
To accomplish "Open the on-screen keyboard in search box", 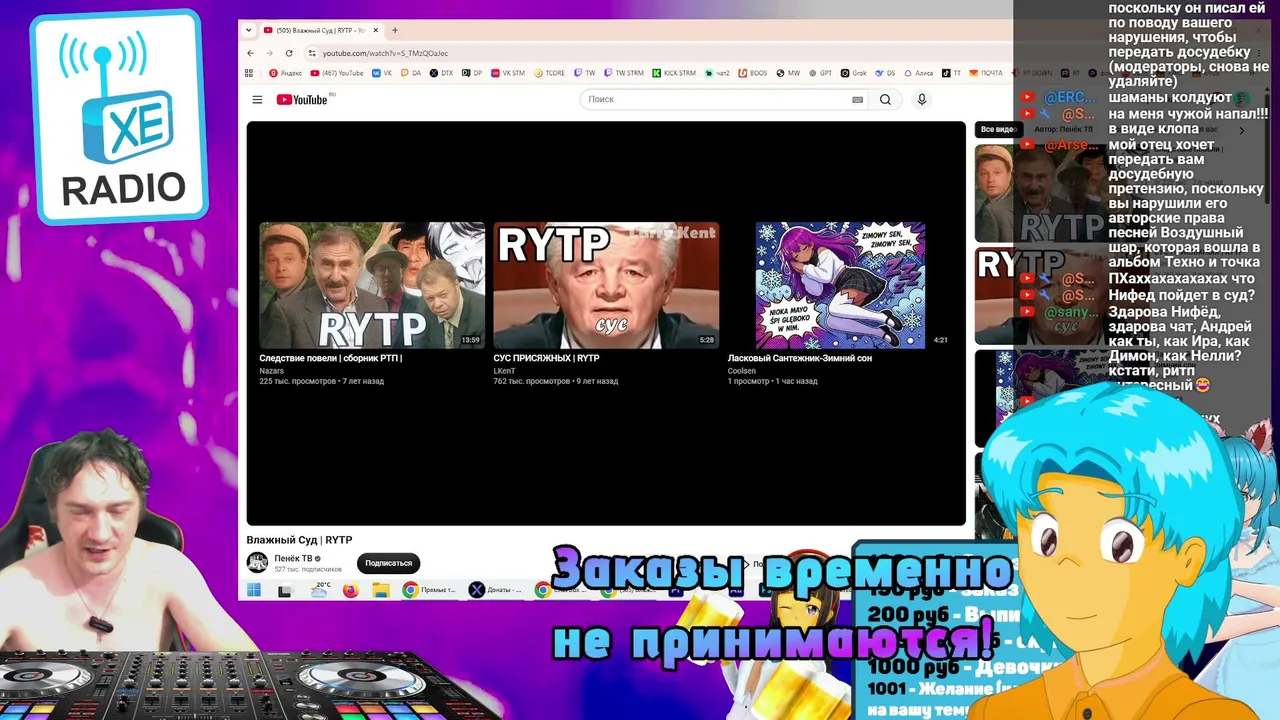I will [x=857, y=100].
